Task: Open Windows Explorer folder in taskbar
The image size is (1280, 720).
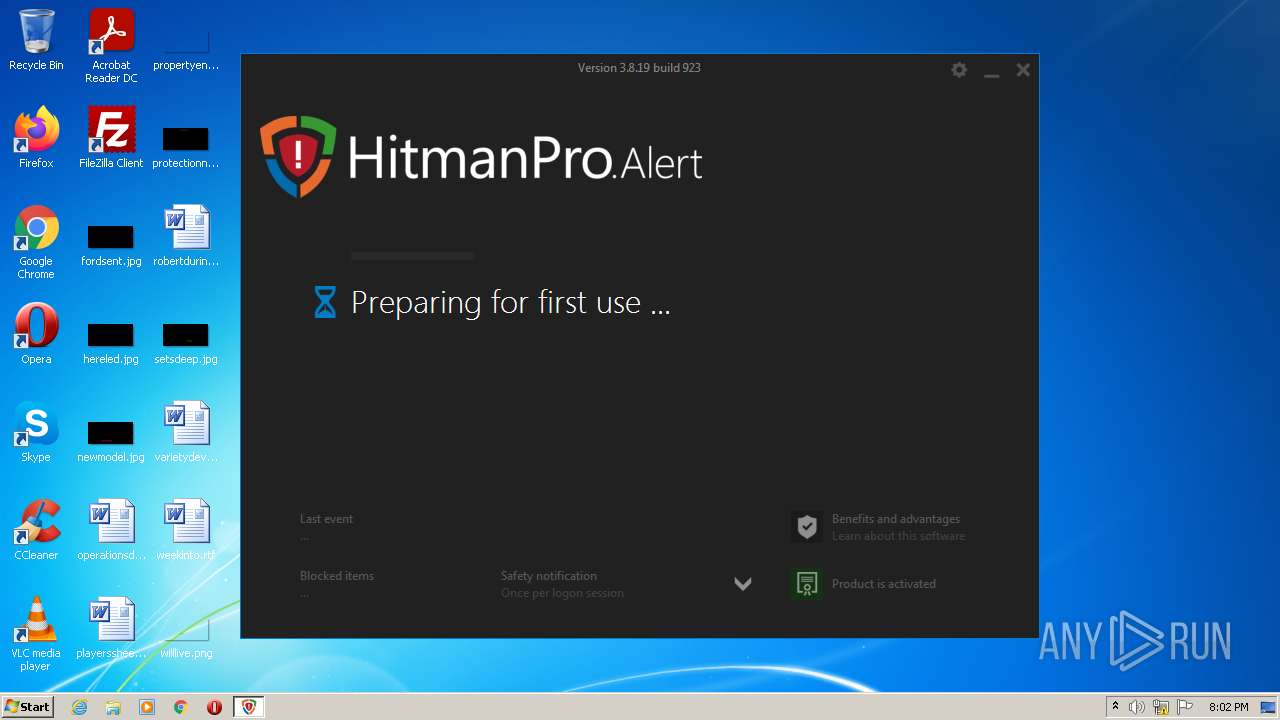Action: (x=113, y=707)
